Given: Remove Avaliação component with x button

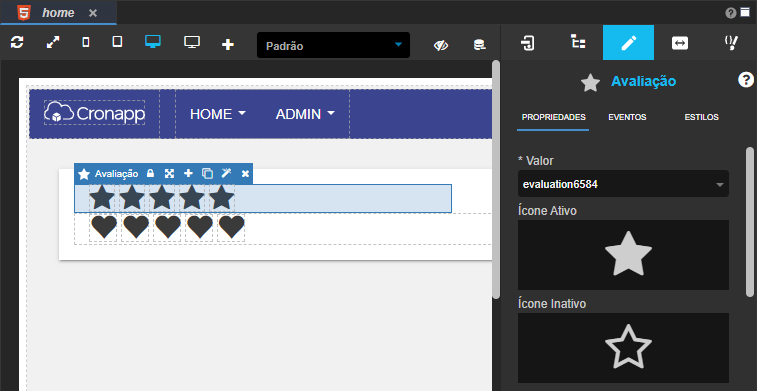Looking at the screenshot, I should pyautogui.click(x=245, y=174).
